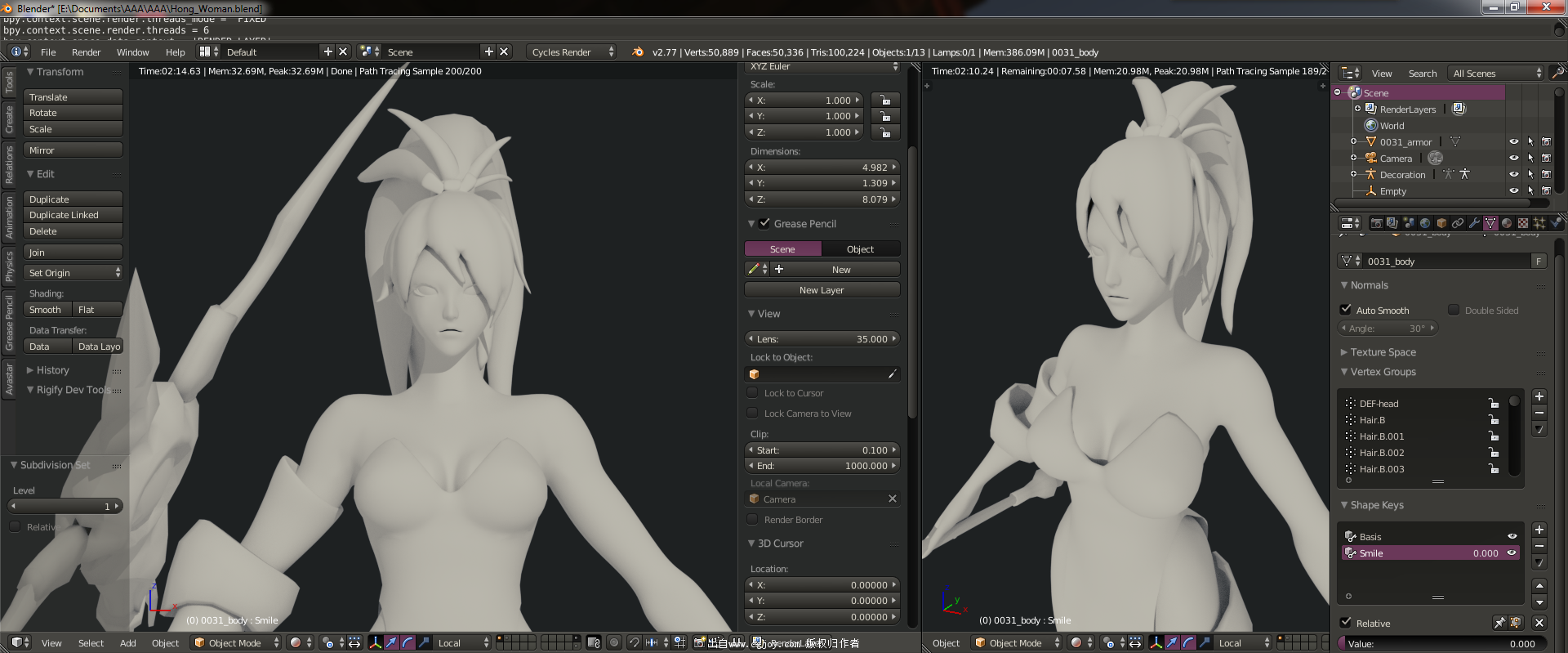This screenshot has width=1568, height=653.
Task: Toggle visibility eye of 0031_armor
Action: 1513,141
